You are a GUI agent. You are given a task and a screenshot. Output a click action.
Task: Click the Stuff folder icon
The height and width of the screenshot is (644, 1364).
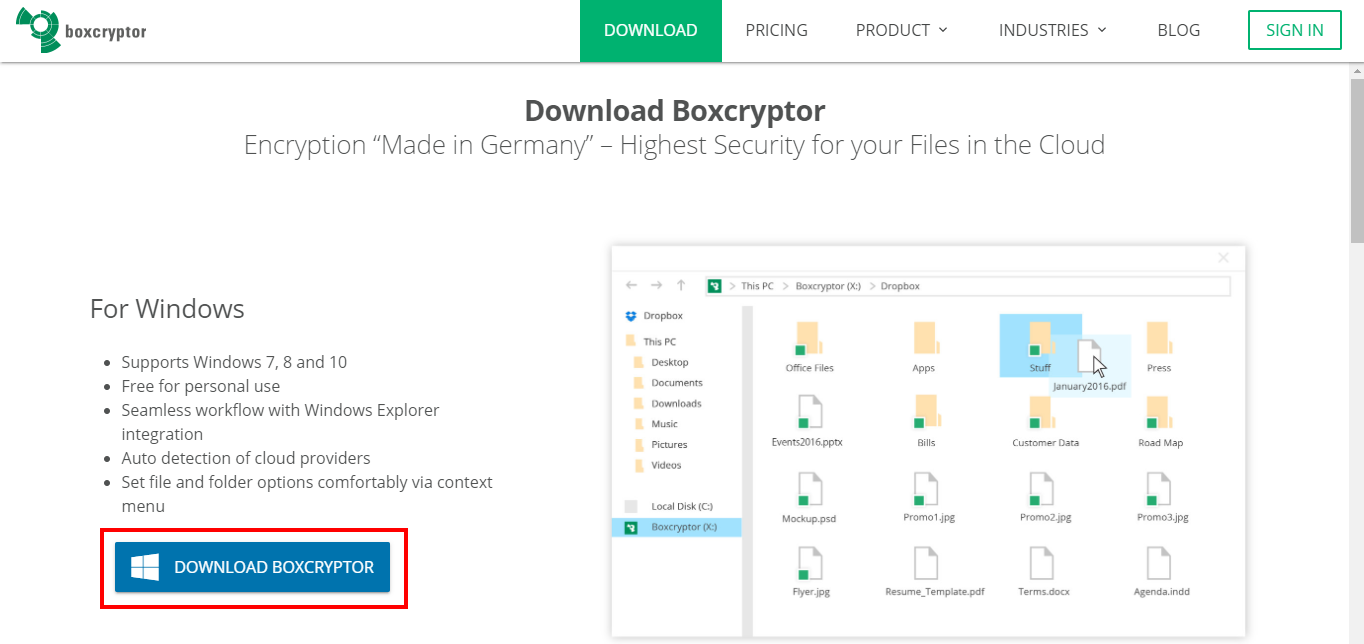1040,339
